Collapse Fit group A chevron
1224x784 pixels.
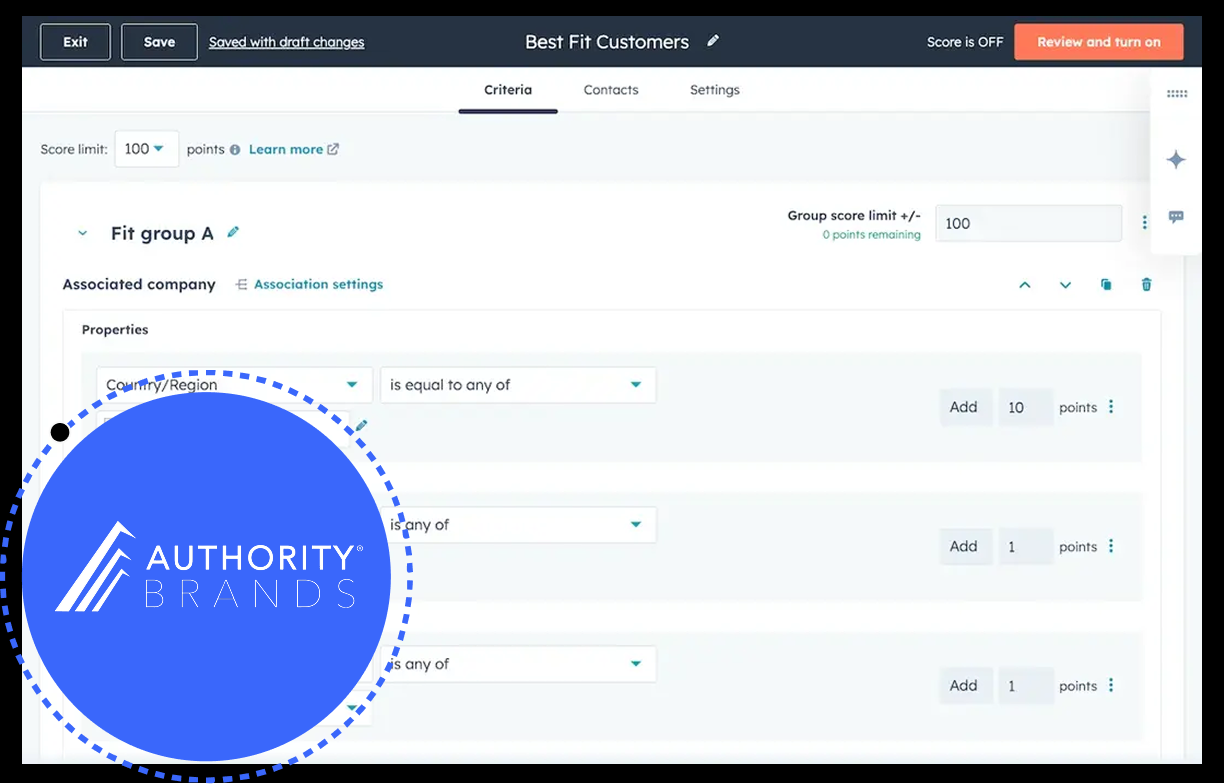(83, 233)
